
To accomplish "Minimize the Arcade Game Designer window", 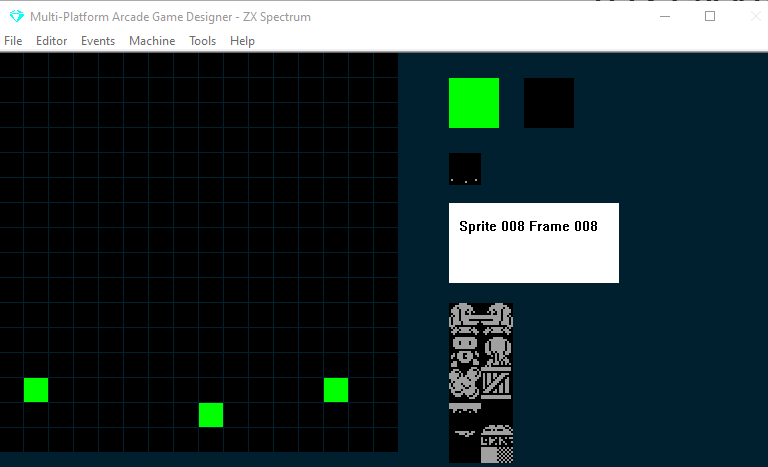I will 665,17.
